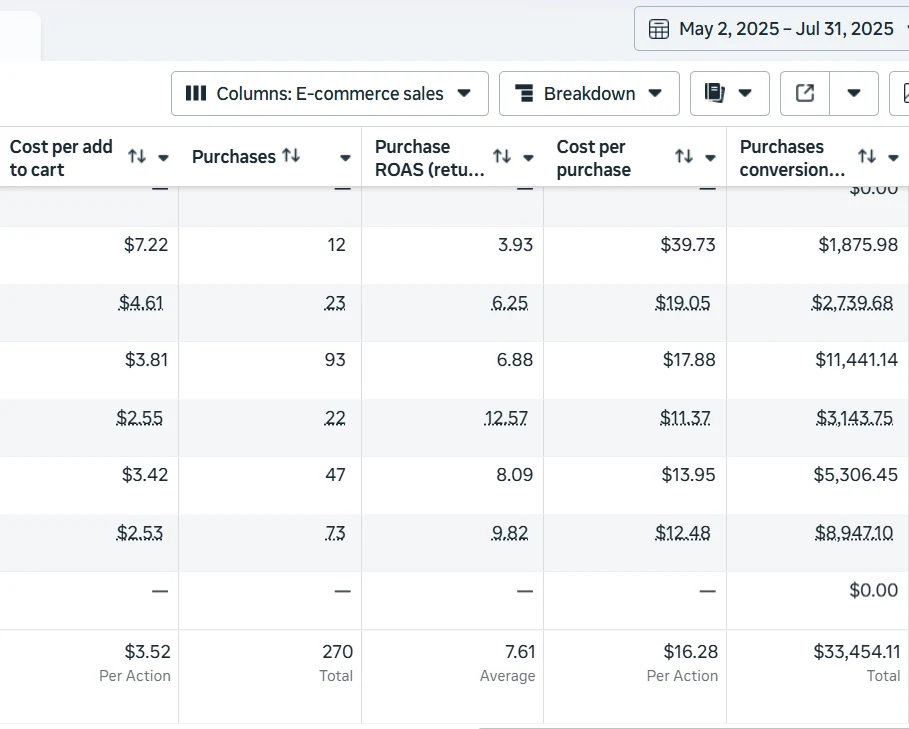The image size is (909, 729).
Task: Open the underlined $11.37 value
Action: tap(685, 418)
